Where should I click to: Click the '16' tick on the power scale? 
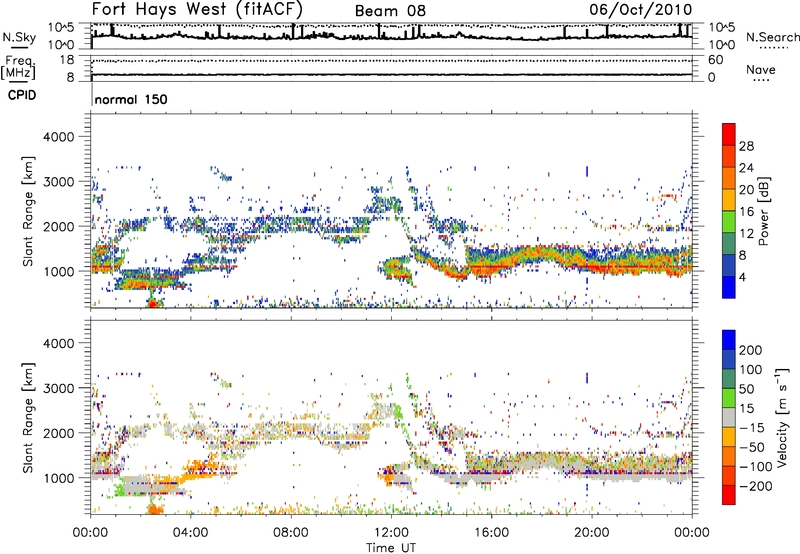(x=746, y=212)
